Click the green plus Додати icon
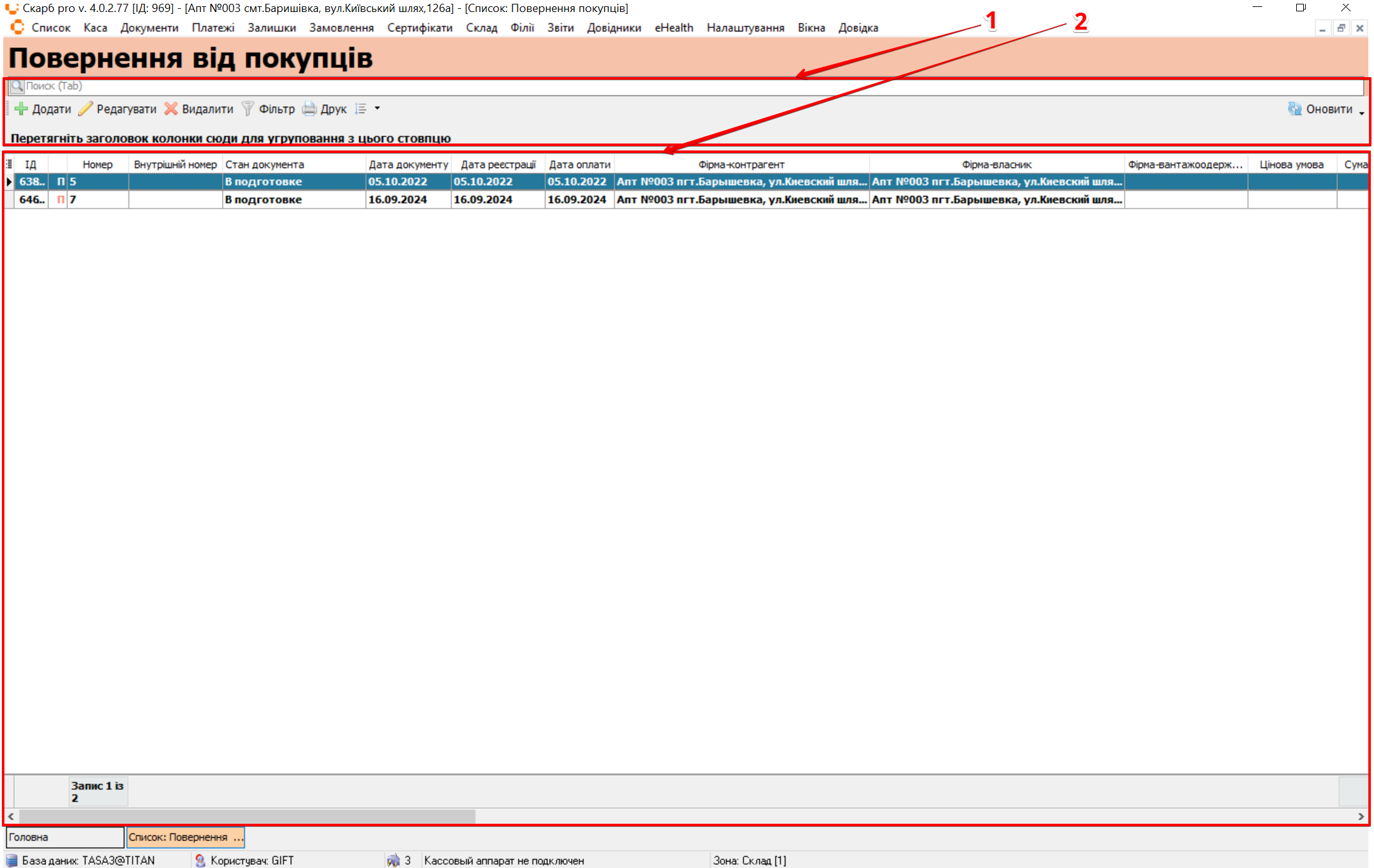 (x=21, y=109)
